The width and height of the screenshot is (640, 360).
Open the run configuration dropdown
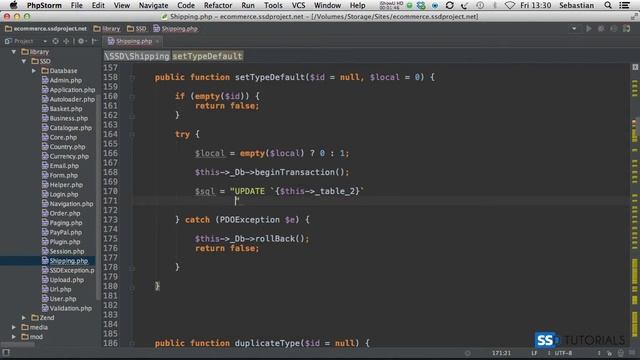(574, 29)
